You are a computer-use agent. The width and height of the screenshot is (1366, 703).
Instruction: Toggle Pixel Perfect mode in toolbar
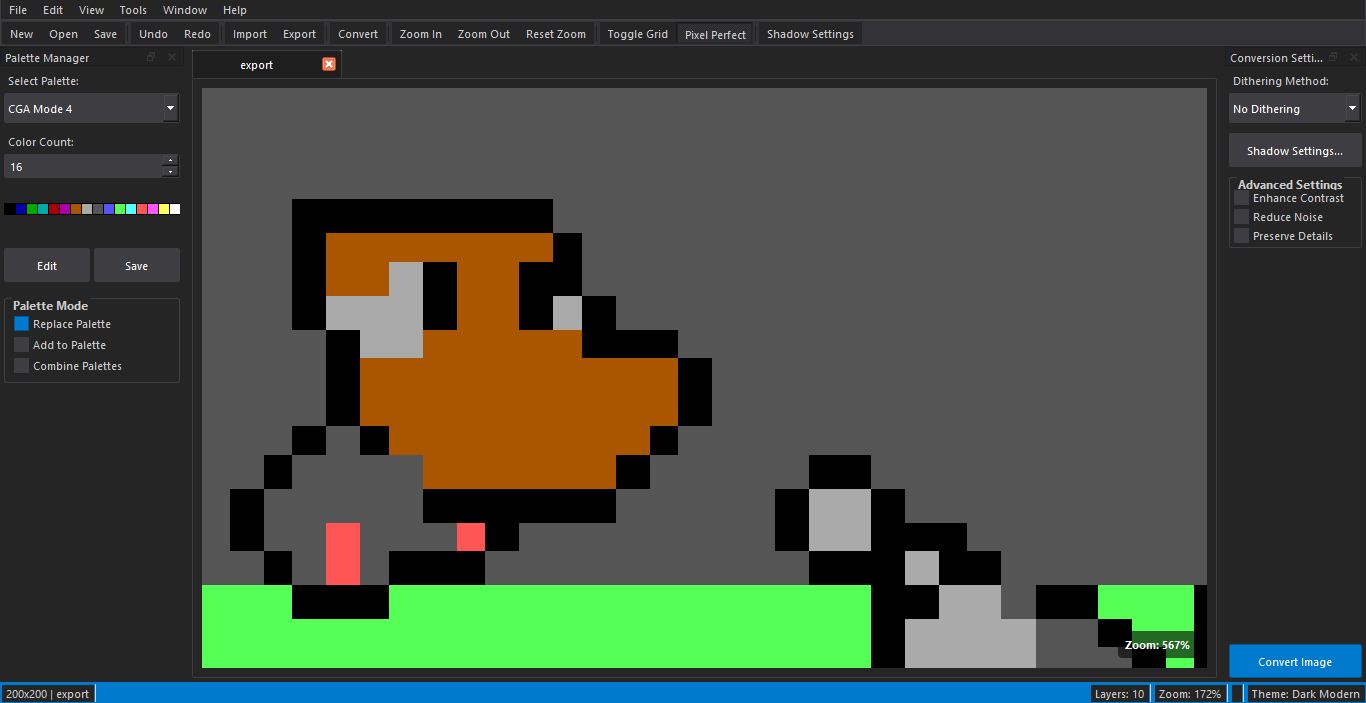715,34
